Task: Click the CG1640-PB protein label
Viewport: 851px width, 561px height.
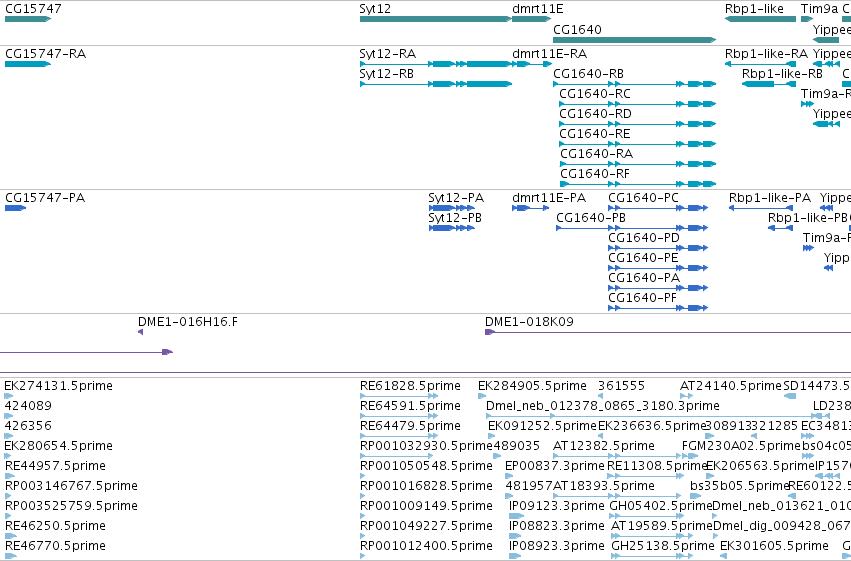Action: tap(591, 218)
